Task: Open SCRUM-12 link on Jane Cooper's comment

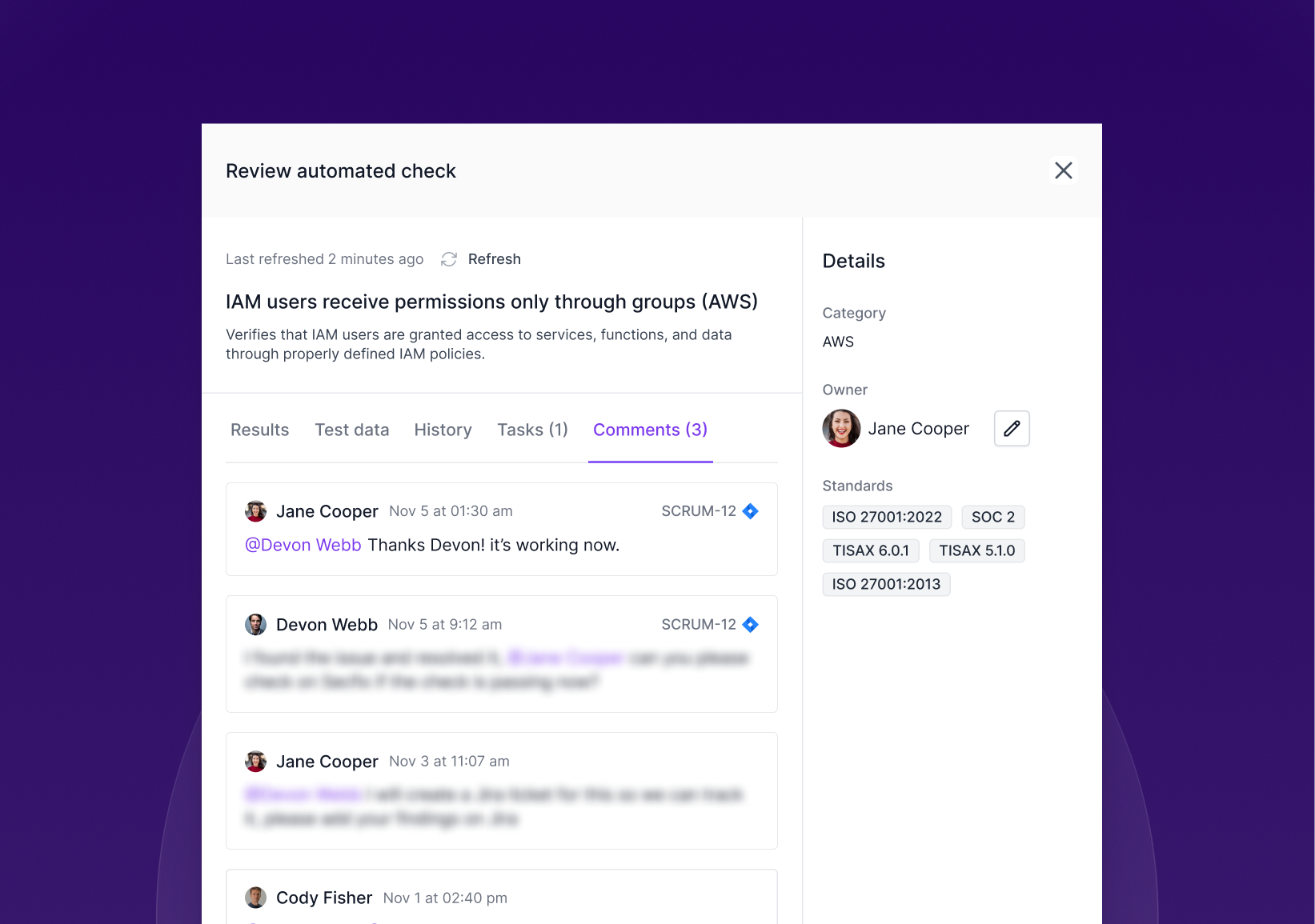Action: point(698,511)
